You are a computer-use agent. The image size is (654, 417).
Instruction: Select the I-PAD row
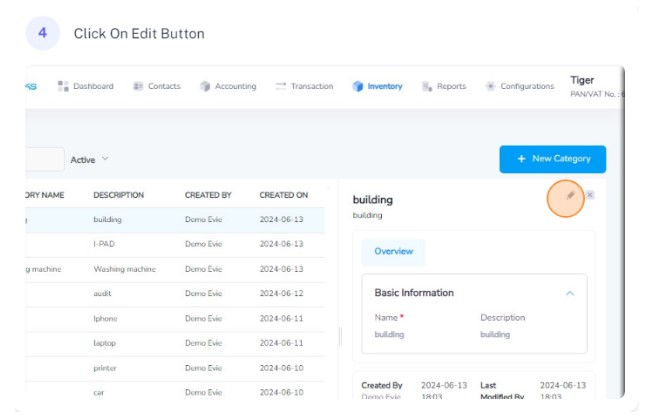tap(175, 244)
